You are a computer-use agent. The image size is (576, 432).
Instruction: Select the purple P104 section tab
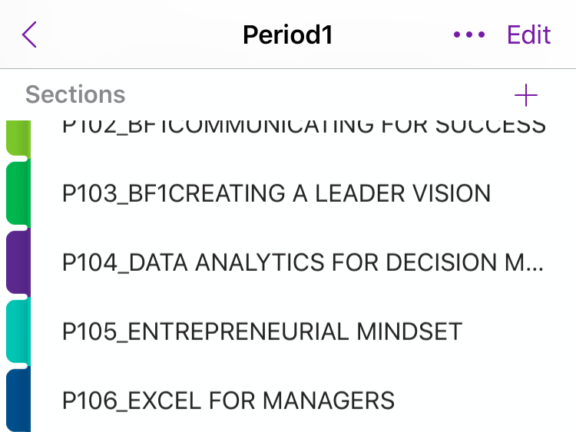tap(18, 262)
